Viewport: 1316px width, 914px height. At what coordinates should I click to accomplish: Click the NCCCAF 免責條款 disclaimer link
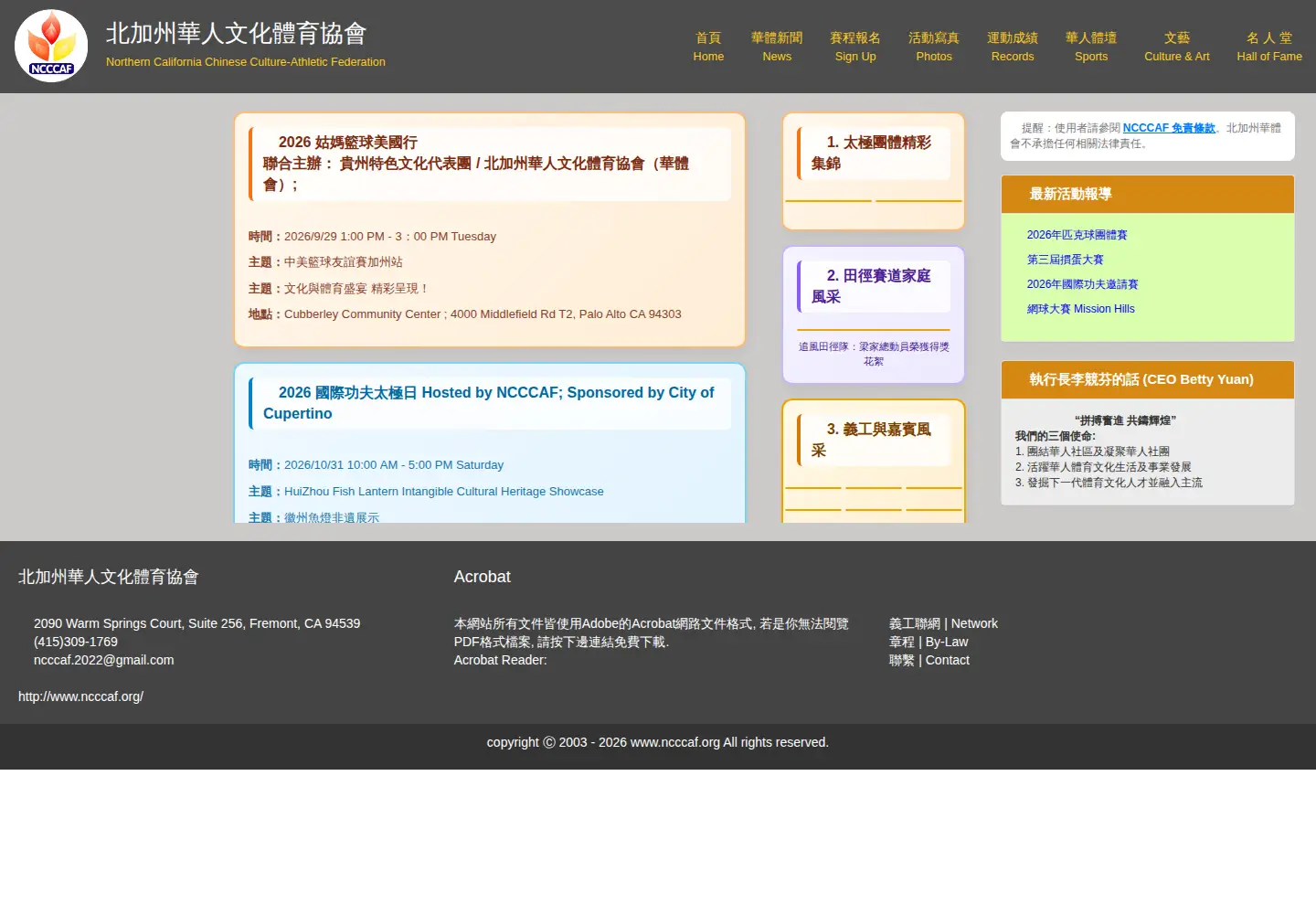click(1169, 128)
